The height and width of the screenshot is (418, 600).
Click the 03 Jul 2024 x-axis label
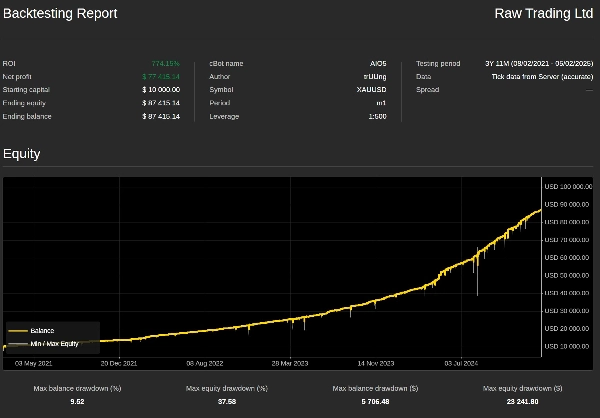point(462,363)
